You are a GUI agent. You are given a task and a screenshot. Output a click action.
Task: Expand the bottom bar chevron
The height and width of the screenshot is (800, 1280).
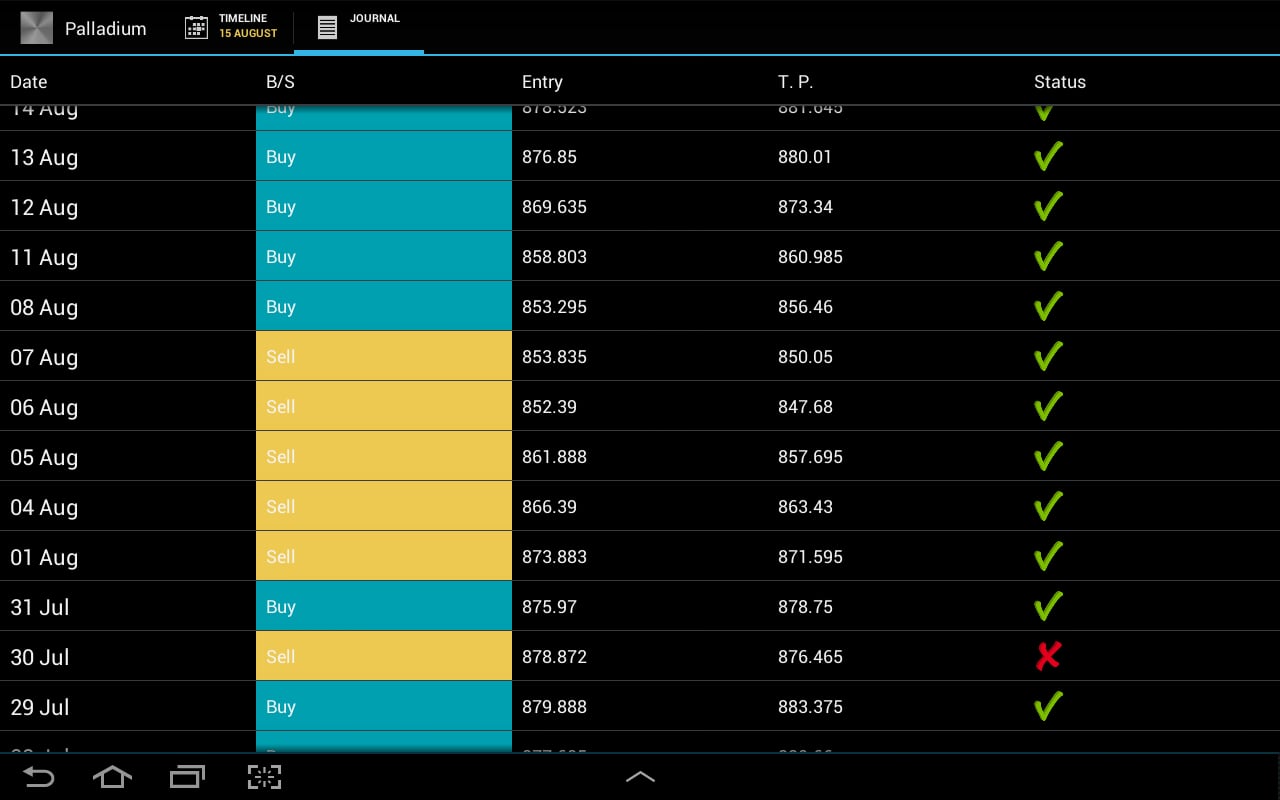pos(640,777)
